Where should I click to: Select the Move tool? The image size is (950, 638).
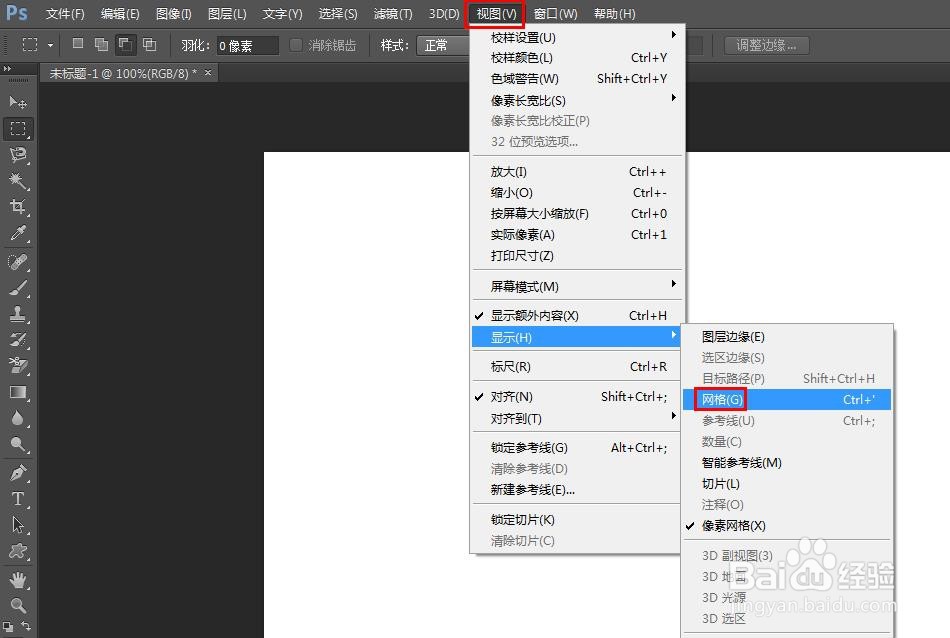(18, 102)
